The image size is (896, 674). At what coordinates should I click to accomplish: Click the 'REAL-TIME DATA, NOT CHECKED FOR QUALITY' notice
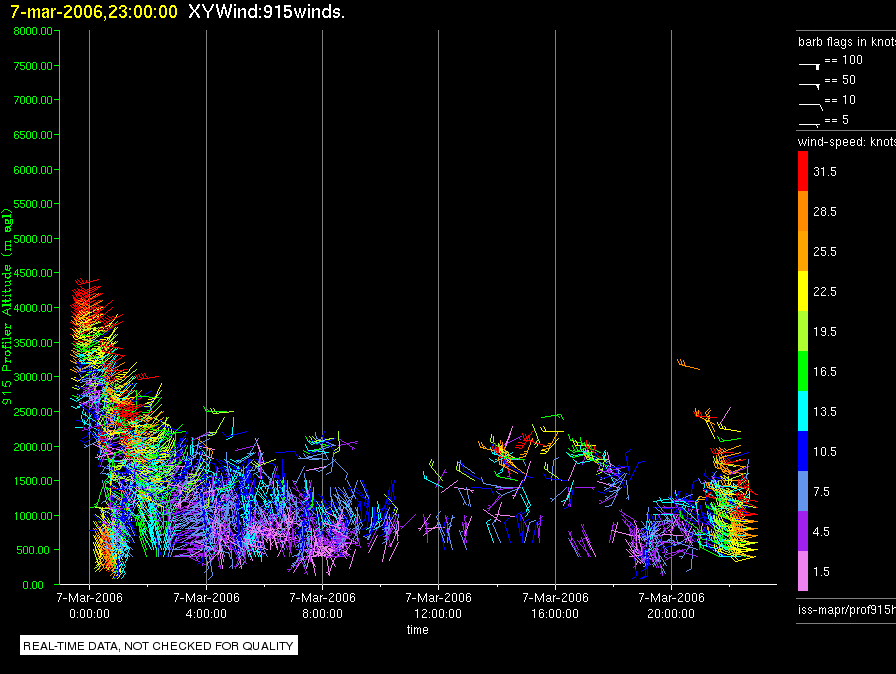coord(158,646)
